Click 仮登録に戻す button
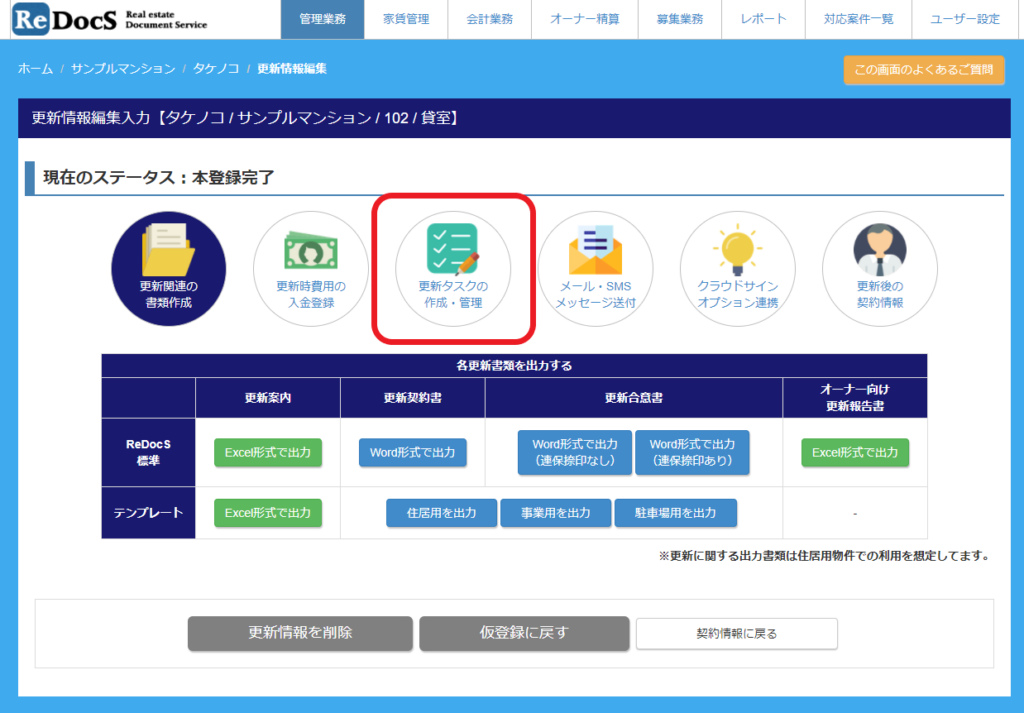 (524, 633)
